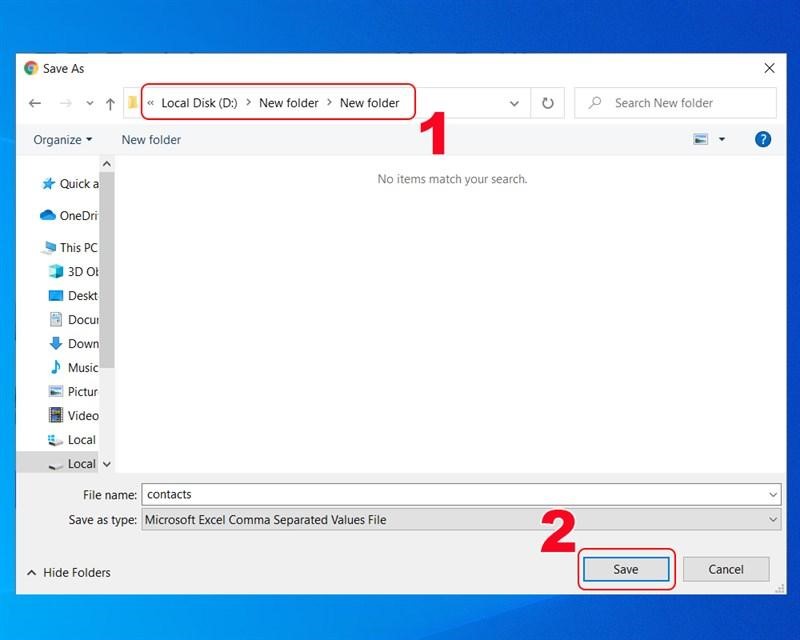The width and height of the screenshot is (800, 640).
Task: Click the search magnifier icon
Action: 594,103
